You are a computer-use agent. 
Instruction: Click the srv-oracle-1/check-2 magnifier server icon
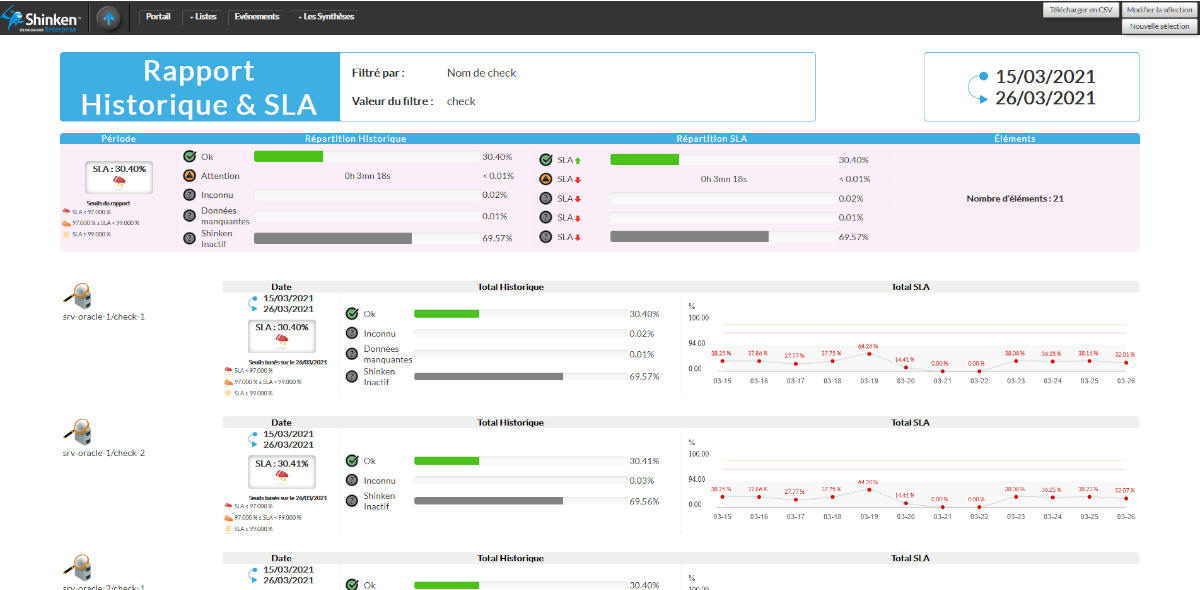[79, 433]
